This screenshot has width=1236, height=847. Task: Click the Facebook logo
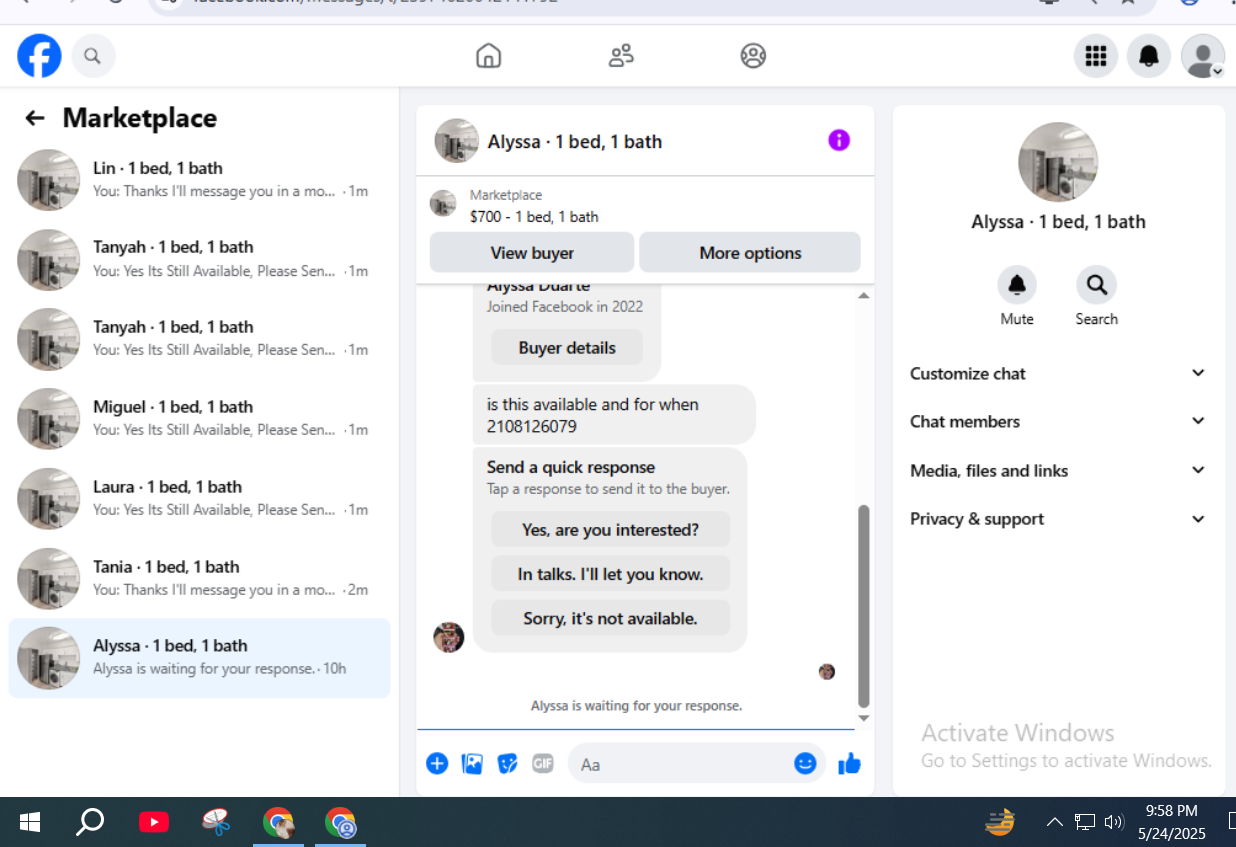(39, 56)
